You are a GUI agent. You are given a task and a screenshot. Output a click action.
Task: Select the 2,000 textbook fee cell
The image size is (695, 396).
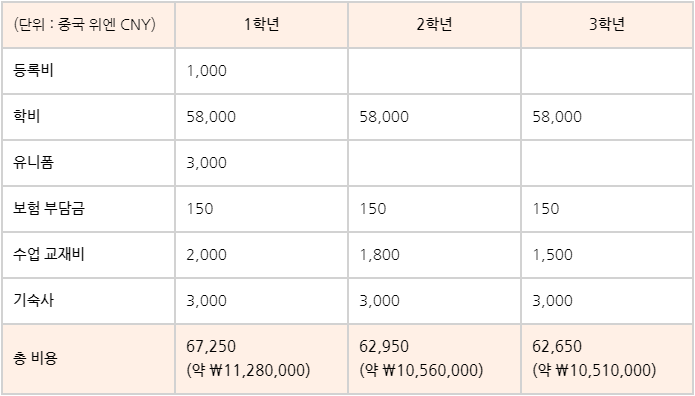pos(262,255)
